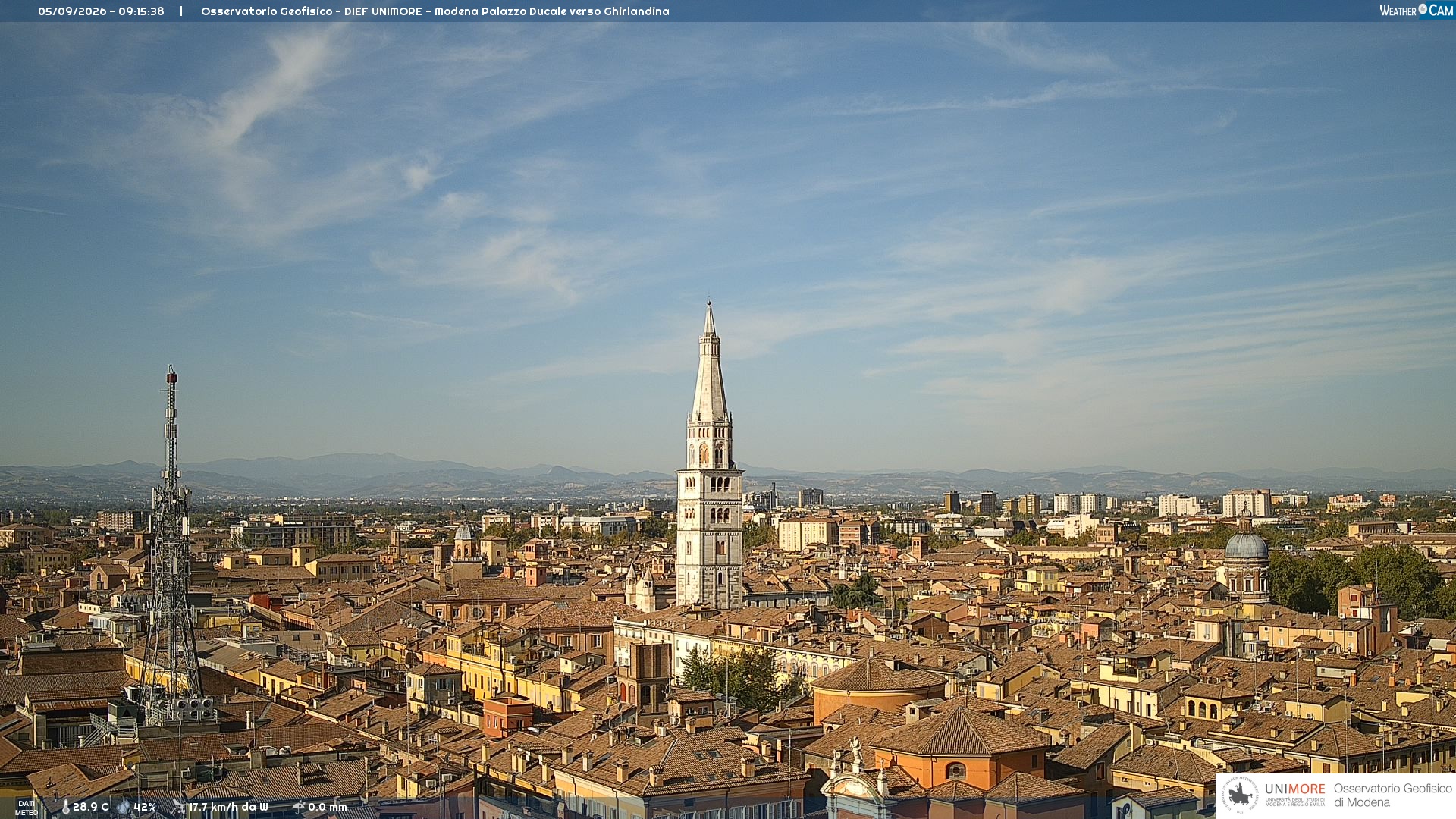The width and height of the screenshot is (1456, 819).
Task: Click the UNIMORE university seal emblem
Action: point(1240,795)
